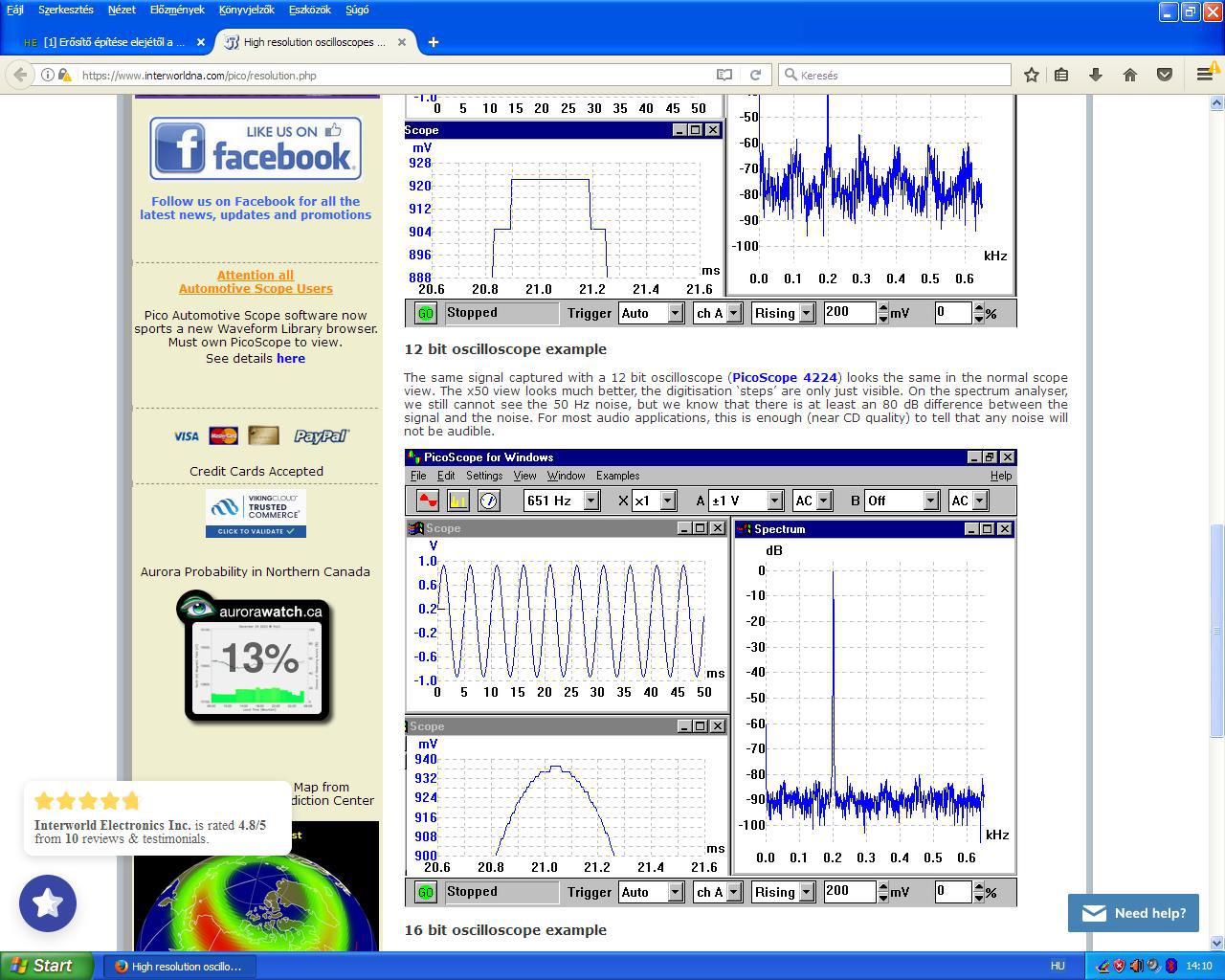Expand the Rising dropdown above 12 bit heading

tap(807, 313)
